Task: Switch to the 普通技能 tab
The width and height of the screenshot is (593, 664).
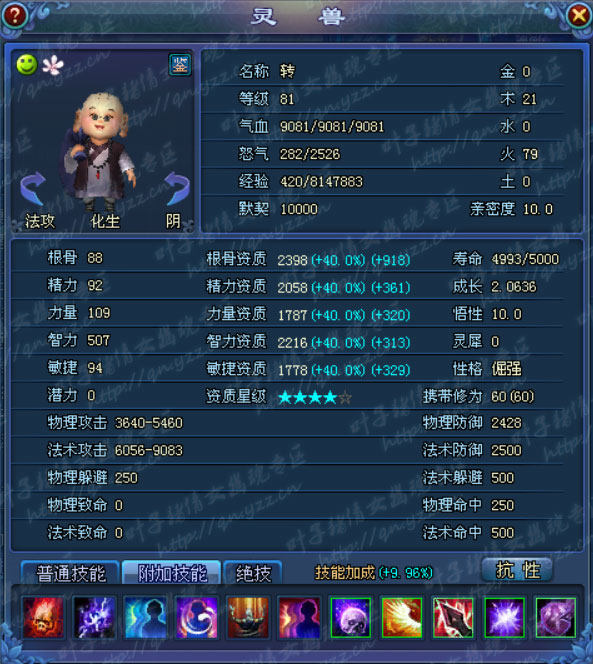Action: pos(70,573)
